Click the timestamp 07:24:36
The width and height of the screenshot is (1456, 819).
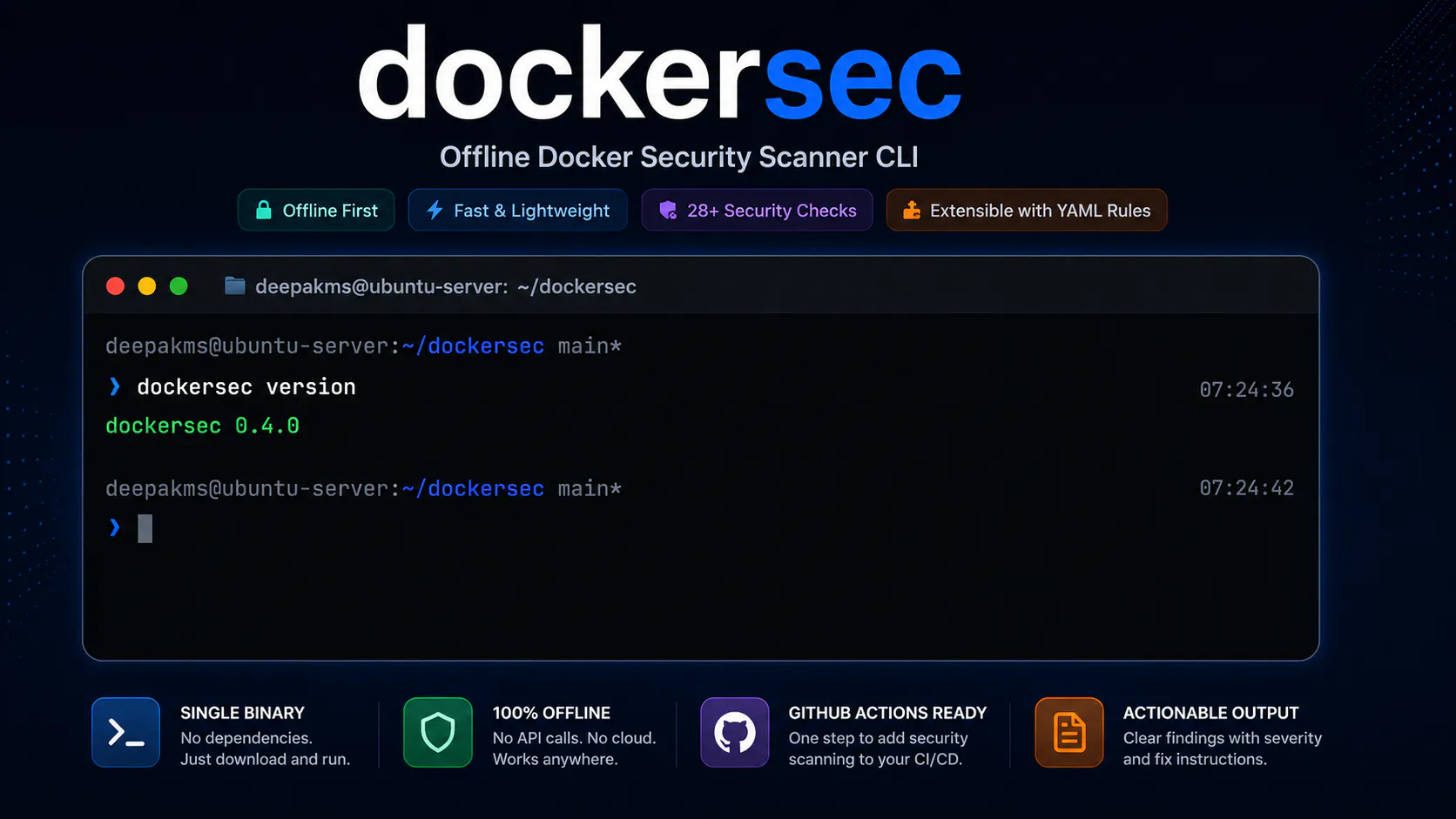pos(1246,390)
